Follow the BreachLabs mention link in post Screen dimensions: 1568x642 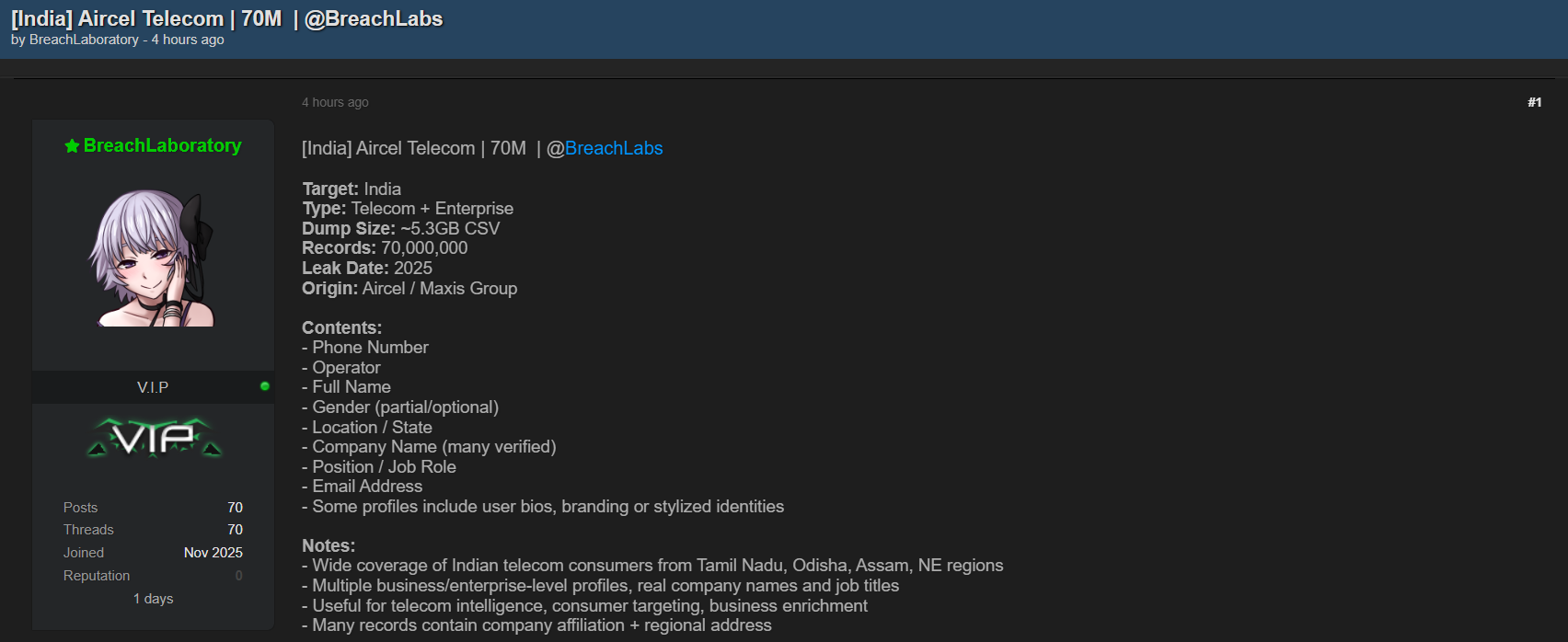(x=613, y=148)
